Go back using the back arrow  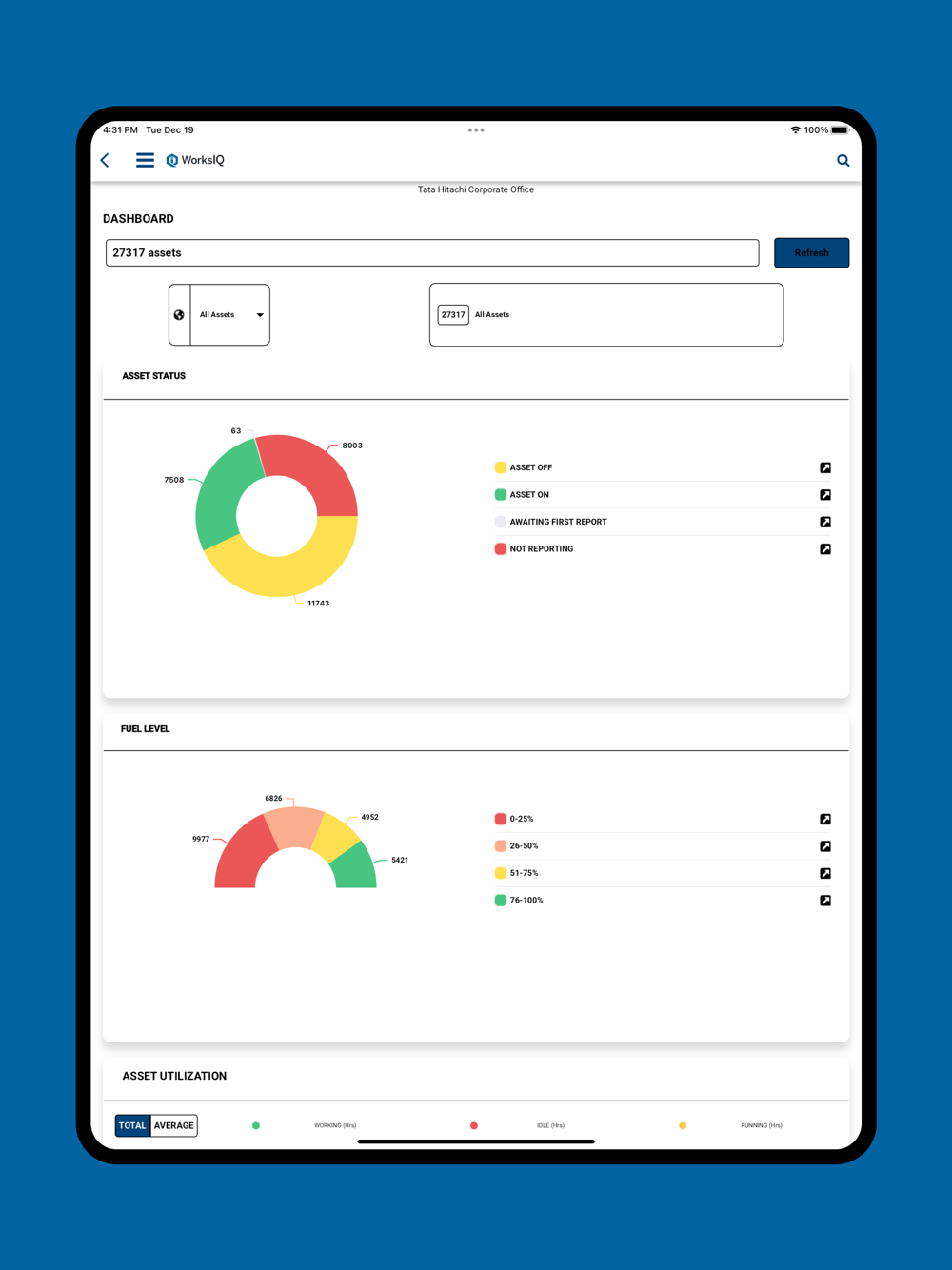[106, 160]
